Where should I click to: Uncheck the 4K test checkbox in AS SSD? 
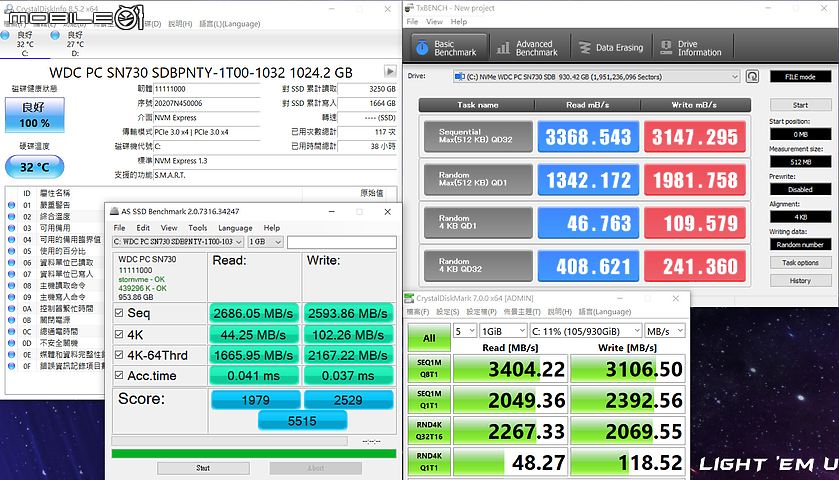pos(119,334)
